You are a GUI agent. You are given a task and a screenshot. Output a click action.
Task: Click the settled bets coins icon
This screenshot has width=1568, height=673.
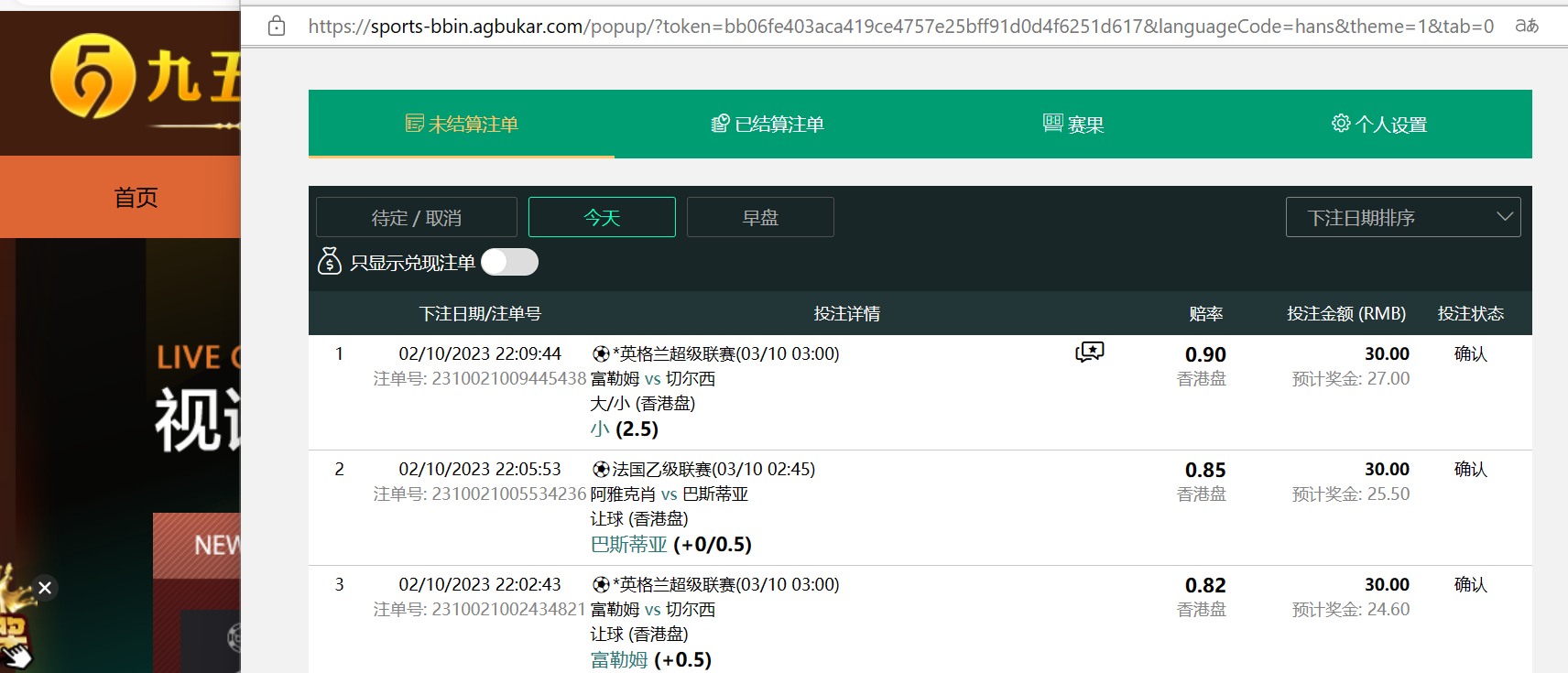click(721, 123)
